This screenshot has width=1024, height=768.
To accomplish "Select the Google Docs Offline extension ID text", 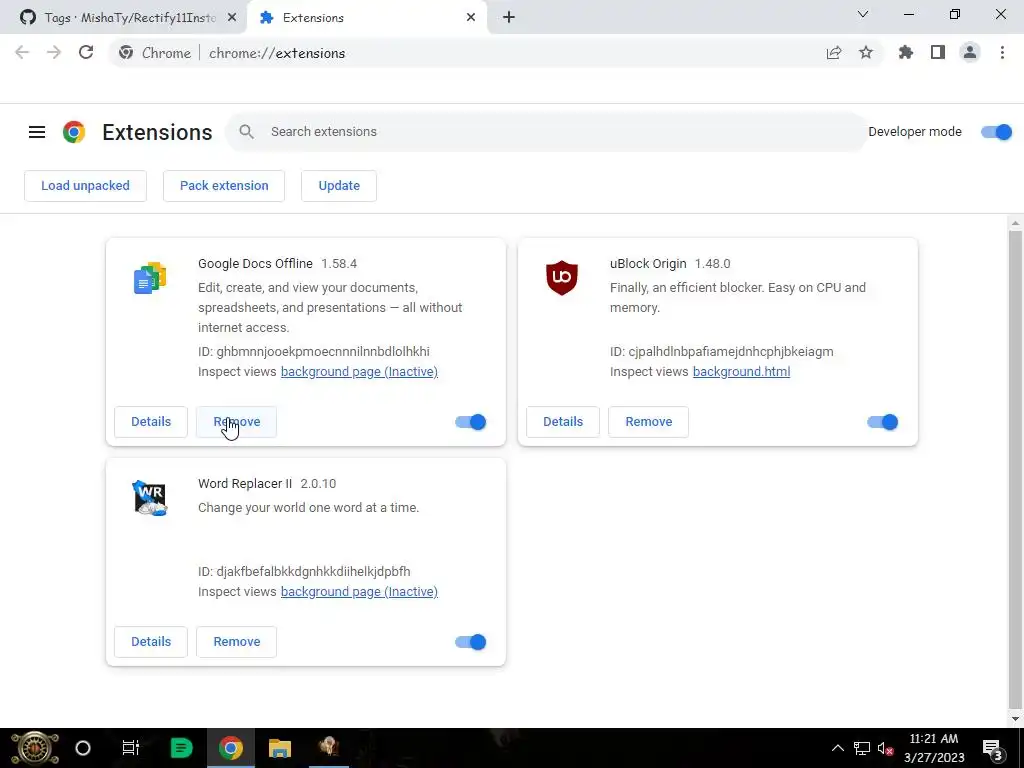I will (x=313, y=351).
